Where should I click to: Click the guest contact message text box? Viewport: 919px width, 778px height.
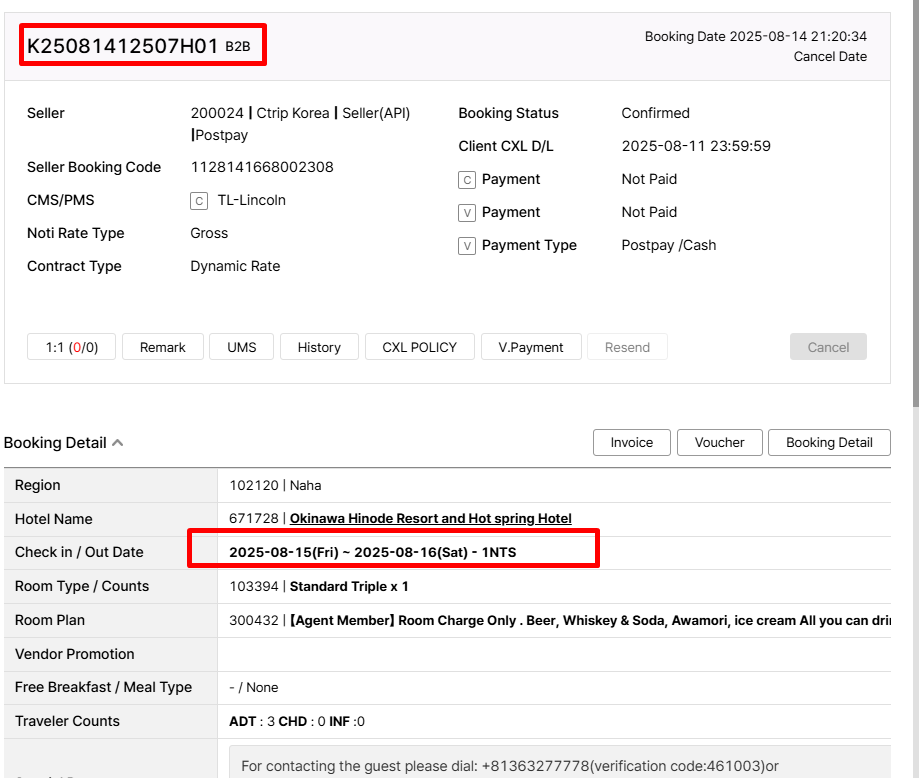560,764
